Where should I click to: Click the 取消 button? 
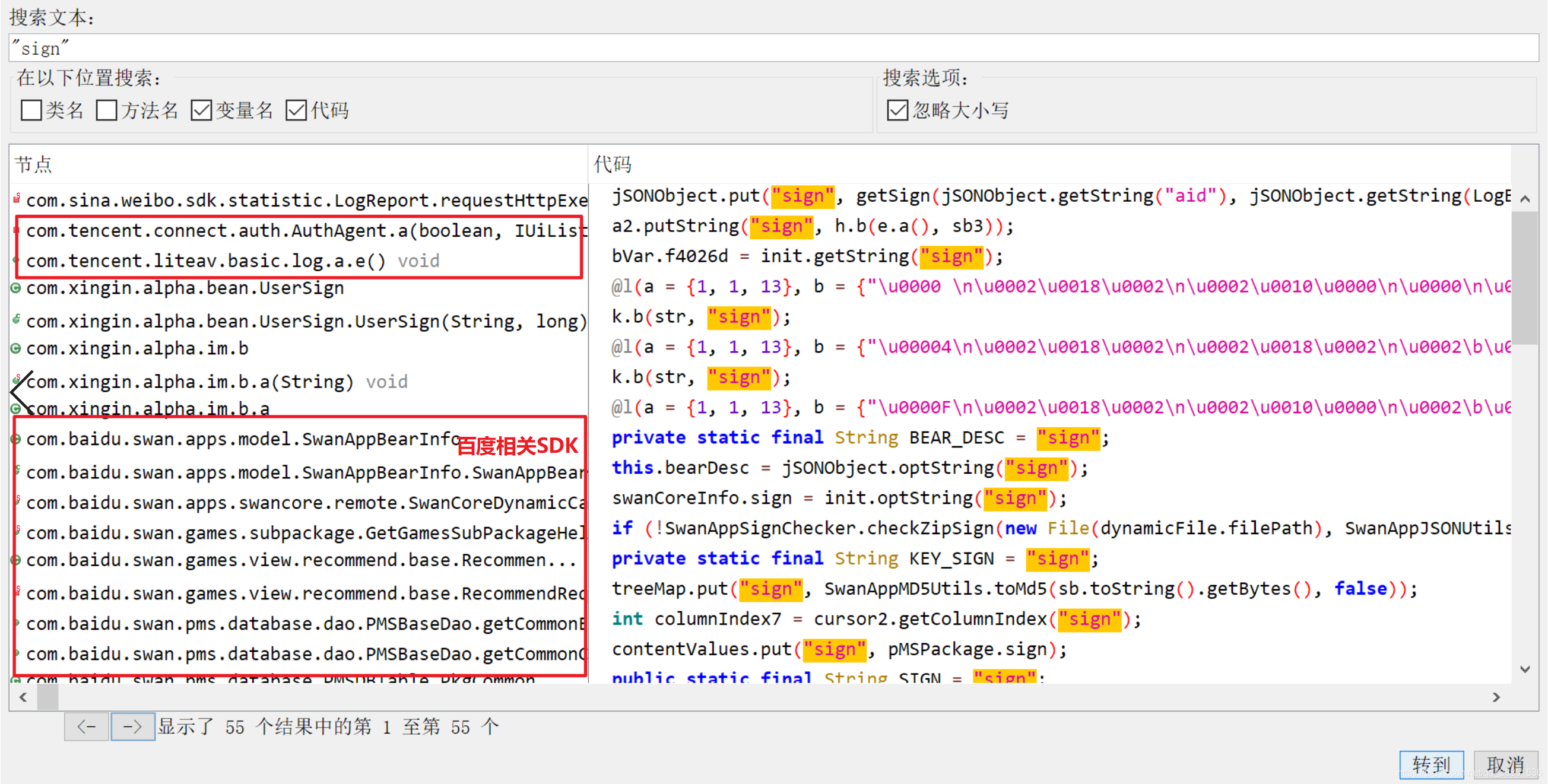1505,764
